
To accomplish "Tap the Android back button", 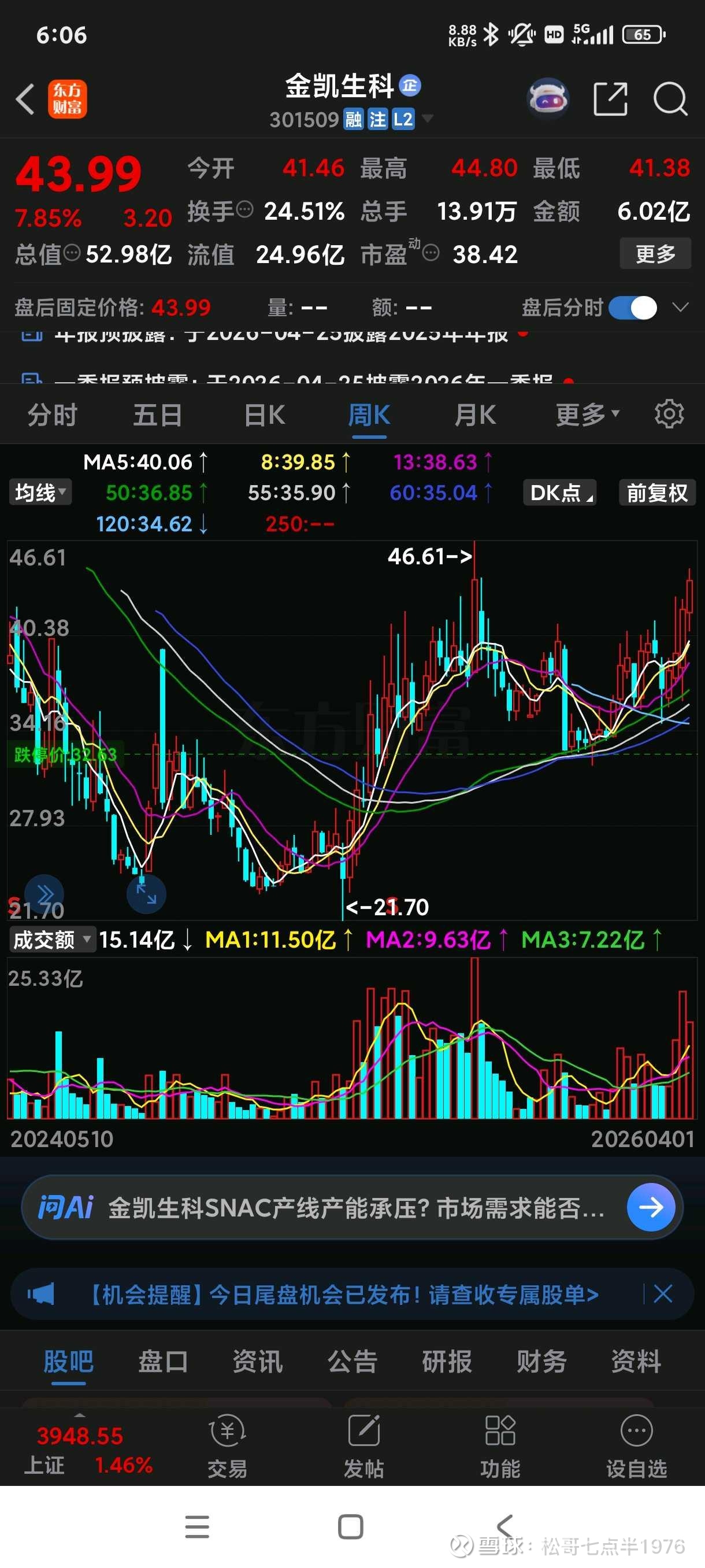I will pyautogui.click(x=505, y=1526).
